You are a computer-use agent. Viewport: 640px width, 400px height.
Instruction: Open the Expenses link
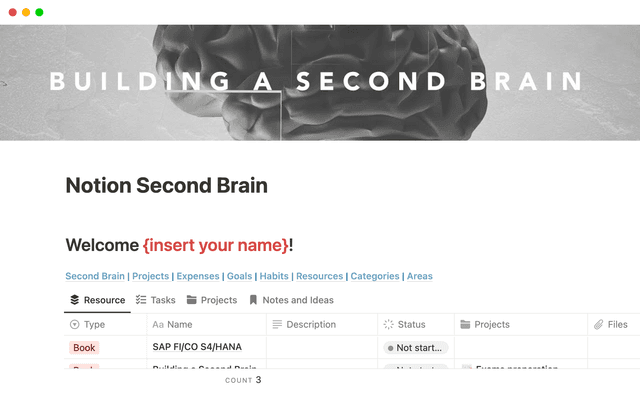click(198, 276)
